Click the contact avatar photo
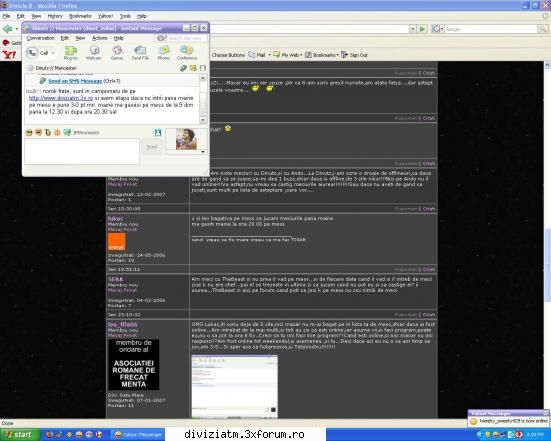Image resolution: width=551 pixels, height=441 pixels. 186,139
